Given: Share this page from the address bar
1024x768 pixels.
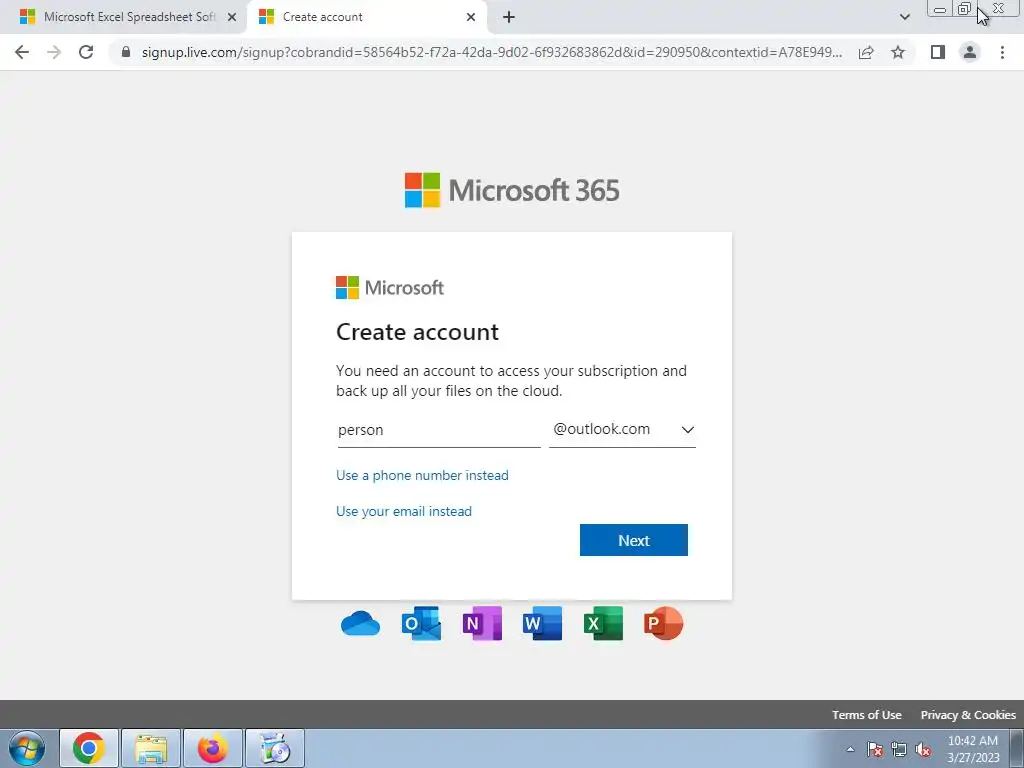Looking at the screenshot, I should point(866,52).
